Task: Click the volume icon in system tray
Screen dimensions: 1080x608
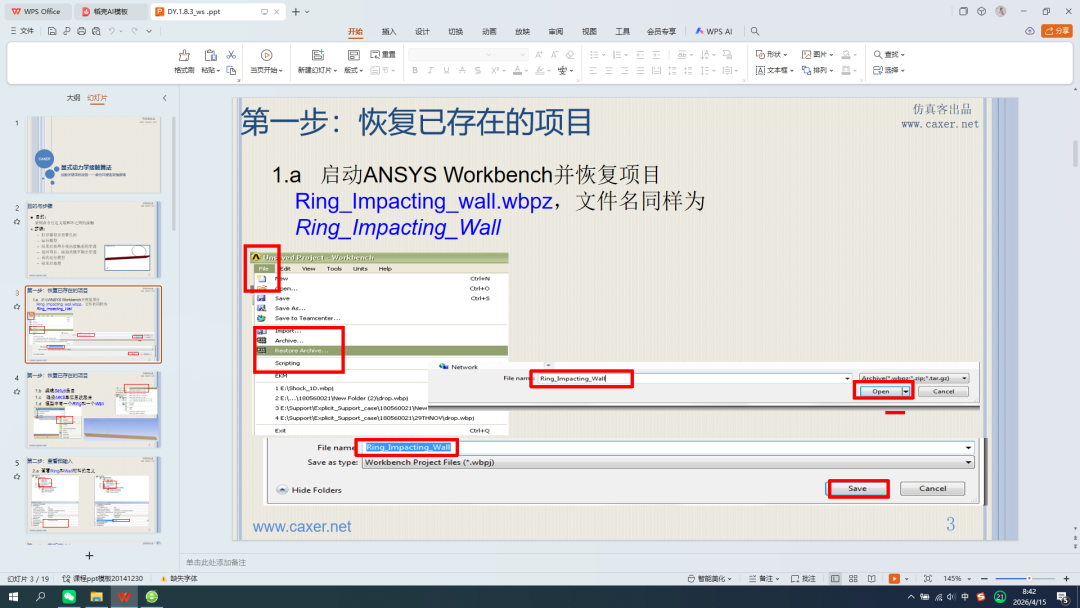Action: tap(951, 597)
